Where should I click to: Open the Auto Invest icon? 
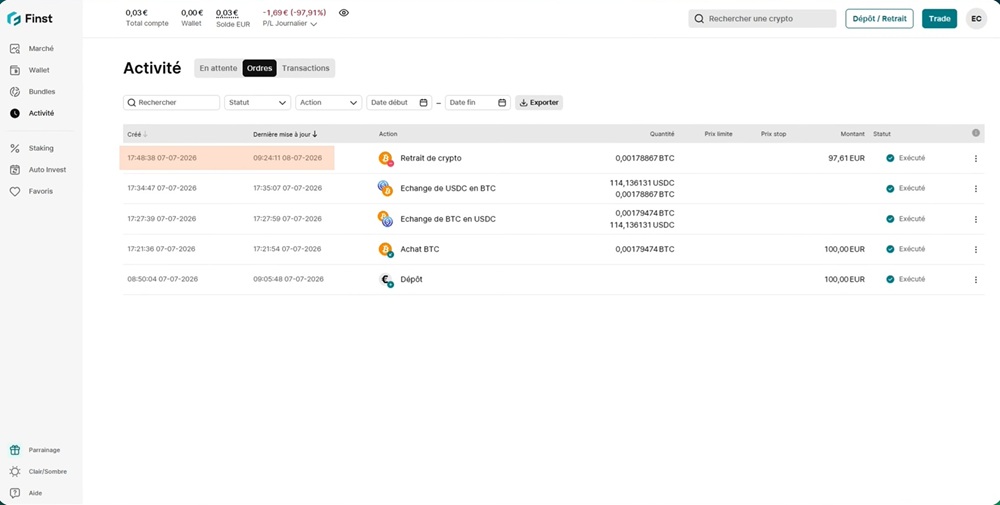pos(15,170)
